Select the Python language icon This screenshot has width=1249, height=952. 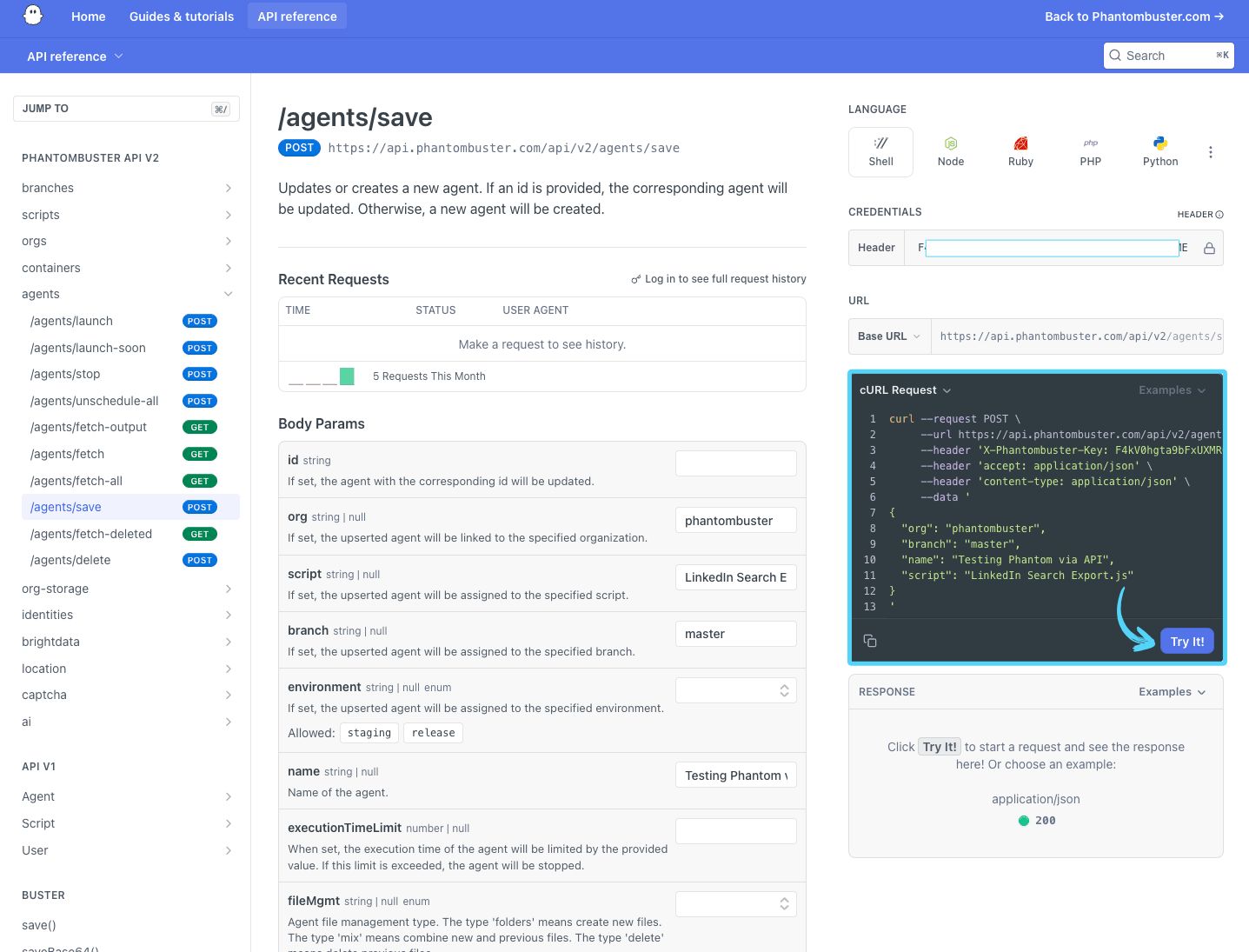1160,152
